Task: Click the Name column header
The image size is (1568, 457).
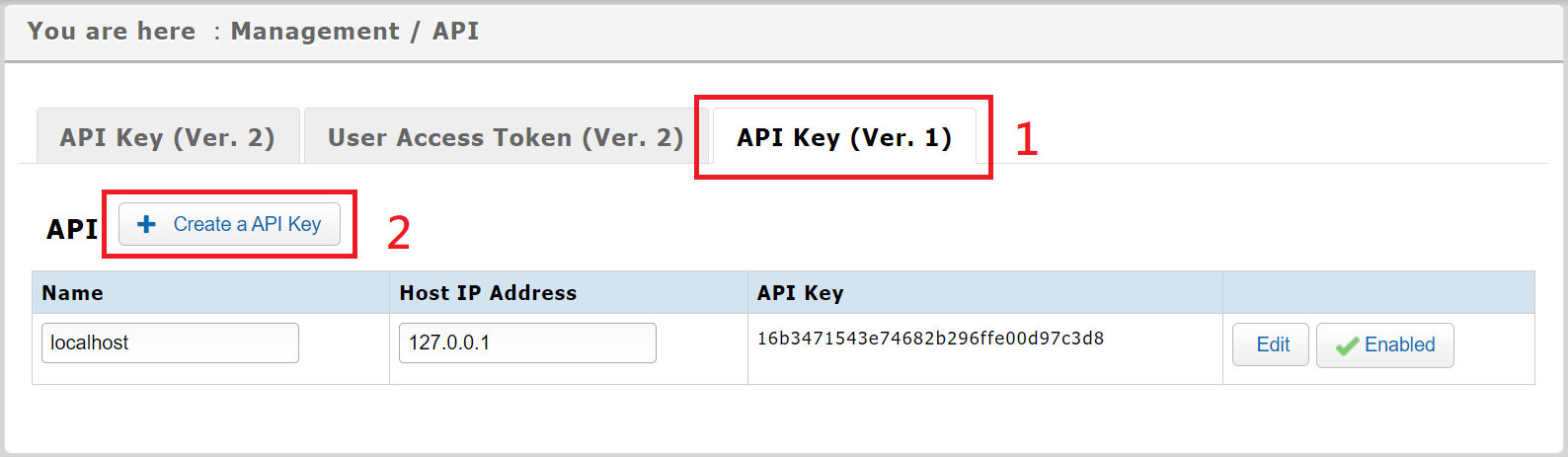Action: 72,293
